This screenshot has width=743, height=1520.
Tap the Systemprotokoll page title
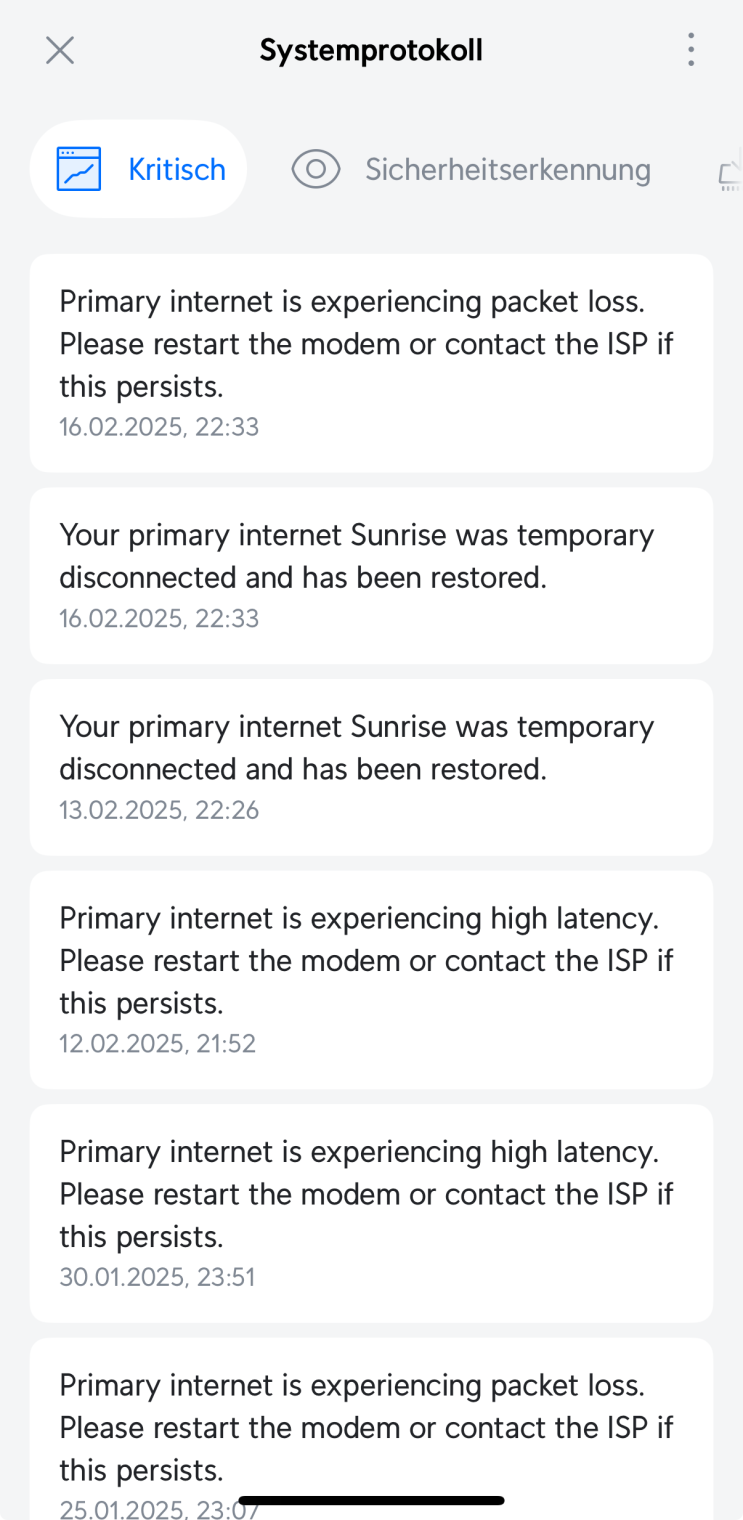(x=371, y=50)
